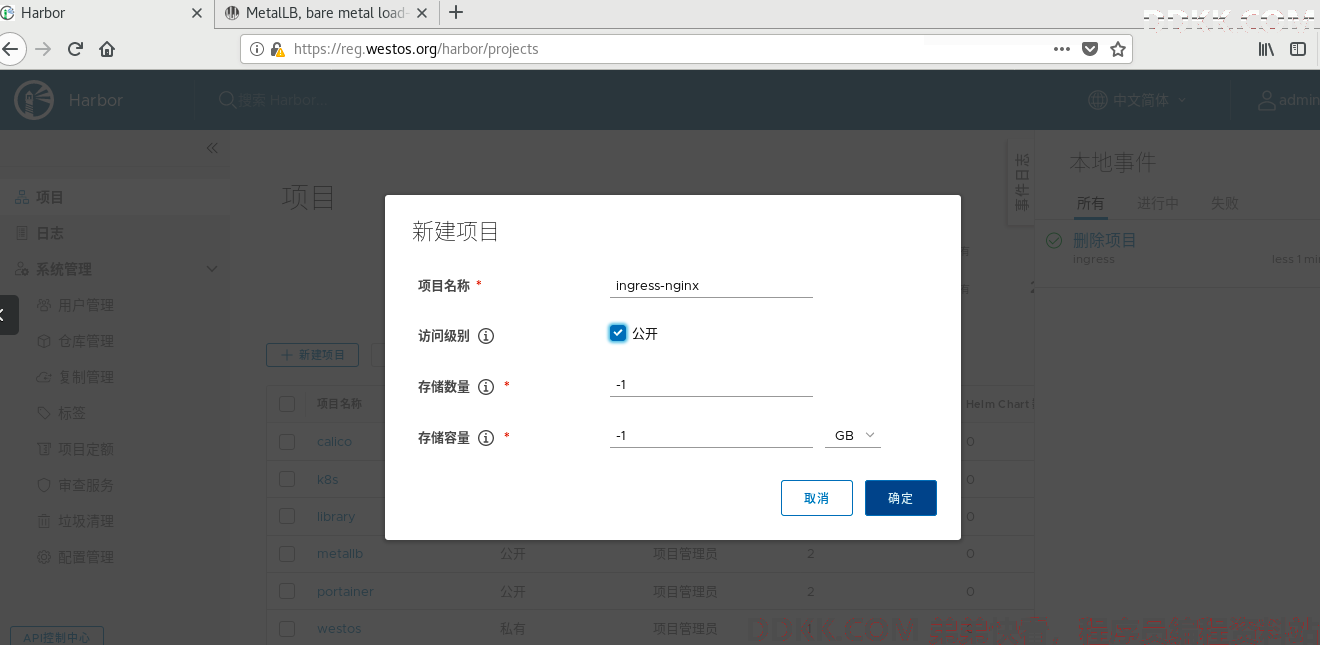
Task: Collapse the 系统管理 menu chevron
Action: tap(212, 269)
